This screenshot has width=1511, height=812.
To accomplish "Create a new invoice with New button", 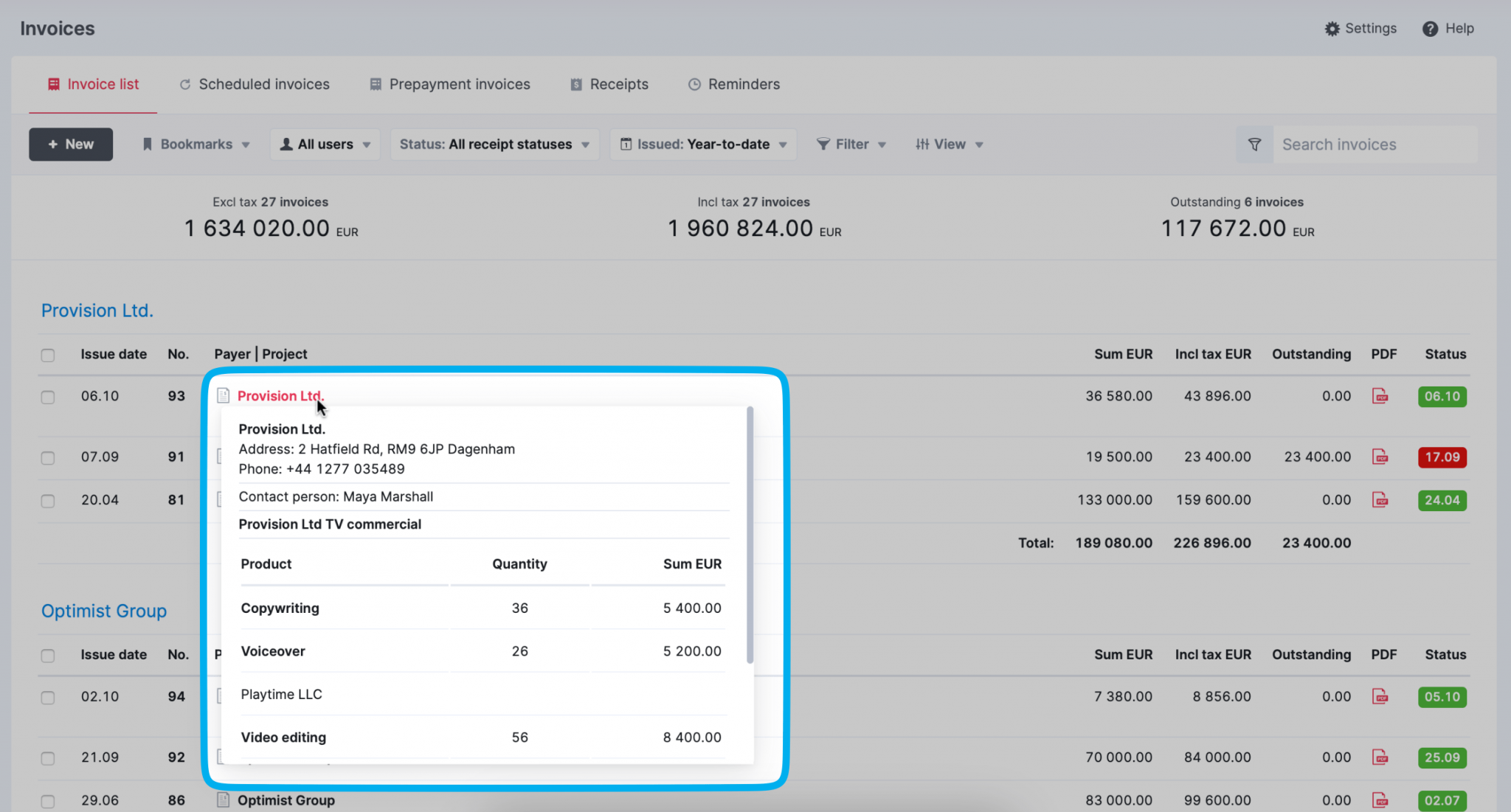I will click(71, 144).
